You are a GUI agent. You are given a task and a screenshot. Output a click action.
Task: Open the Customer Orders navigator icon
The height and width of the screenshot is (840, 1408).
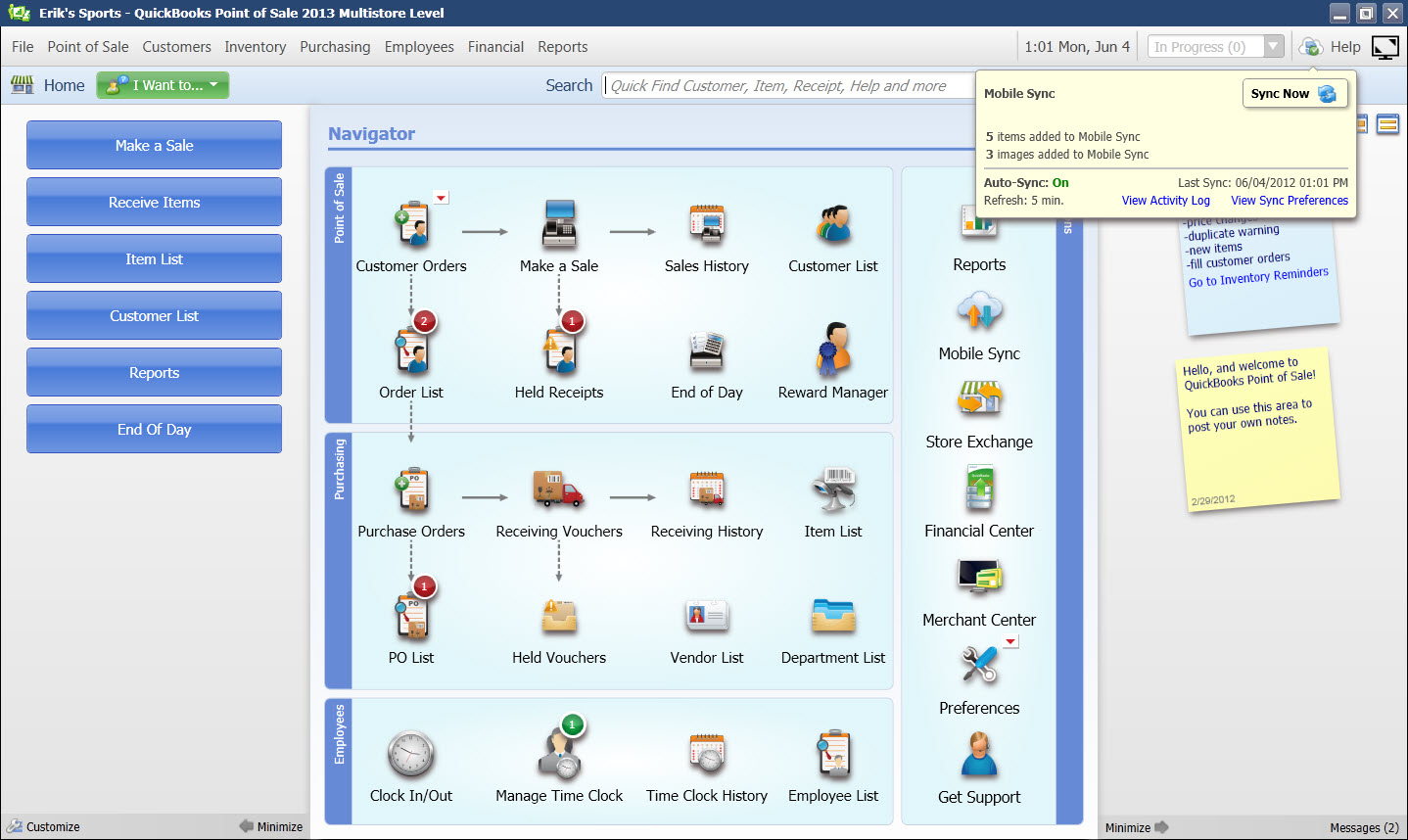(412, 224)
